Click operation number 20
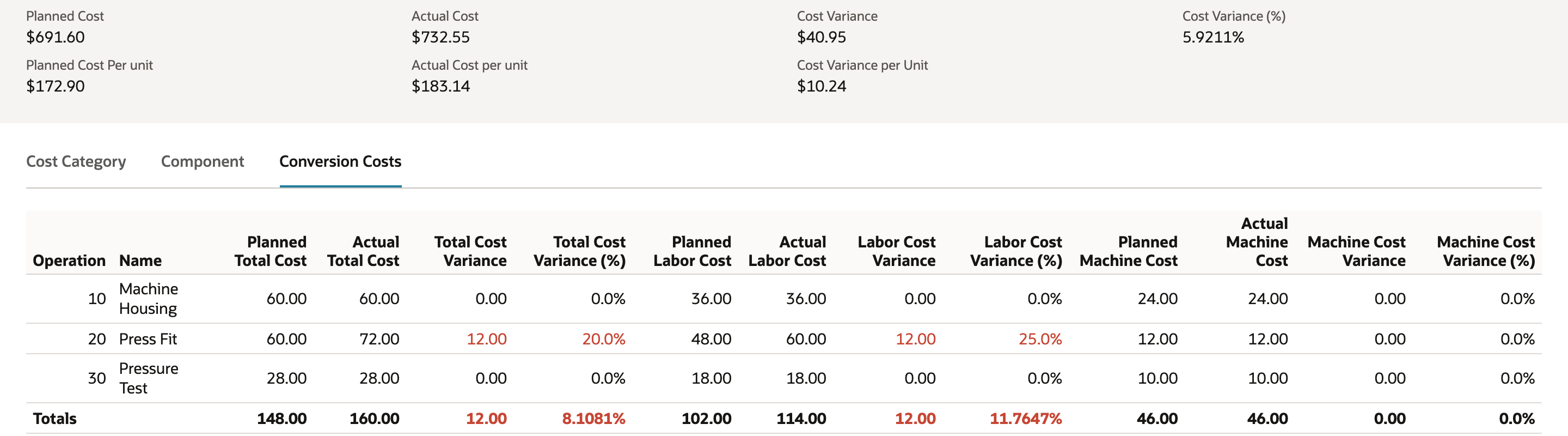The image size is (1568, 436). click(97, 338)
